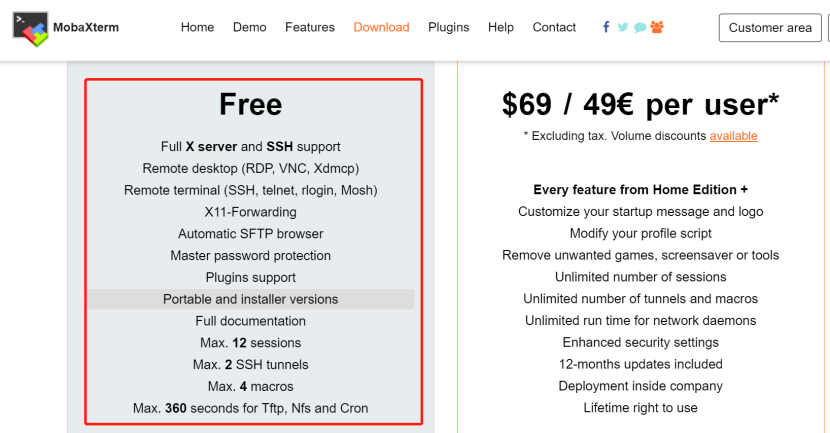The height and width of the screenshot is (433, 830).
Task: Click the MobaXterm brand name text
Action: point(86,28)
